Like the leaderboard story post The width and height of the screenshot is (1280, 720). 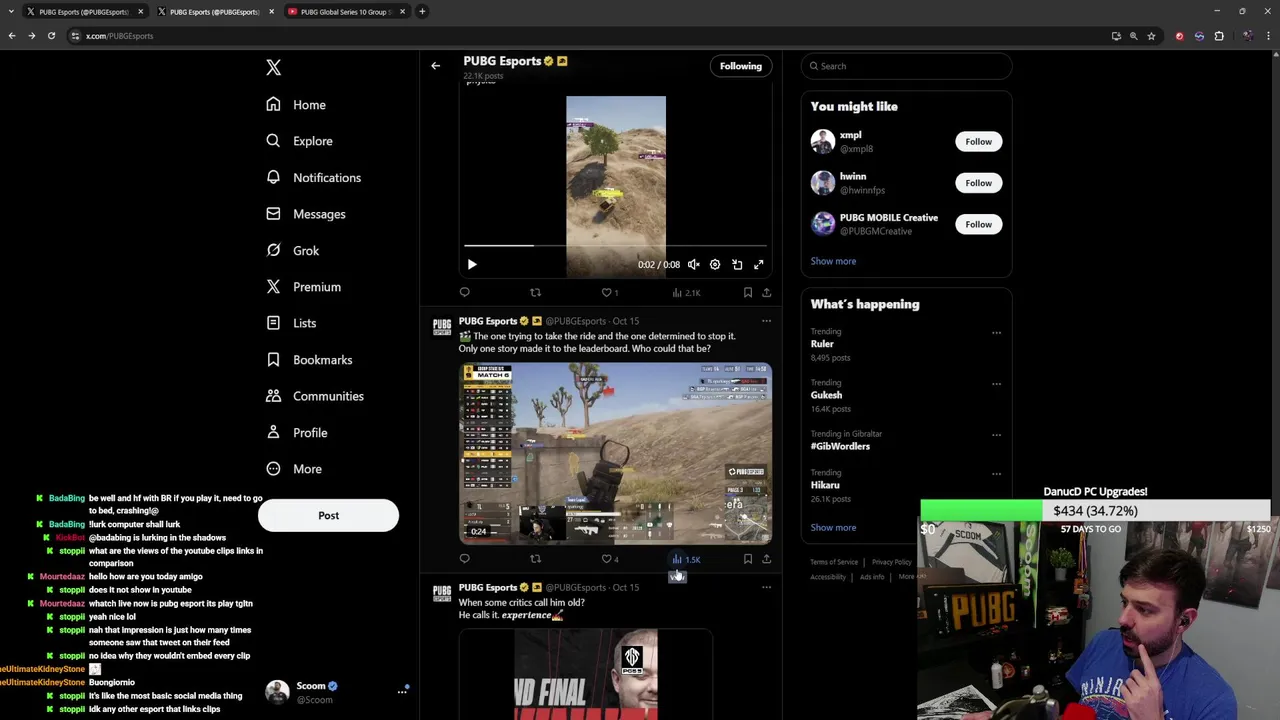click(609, 559)
